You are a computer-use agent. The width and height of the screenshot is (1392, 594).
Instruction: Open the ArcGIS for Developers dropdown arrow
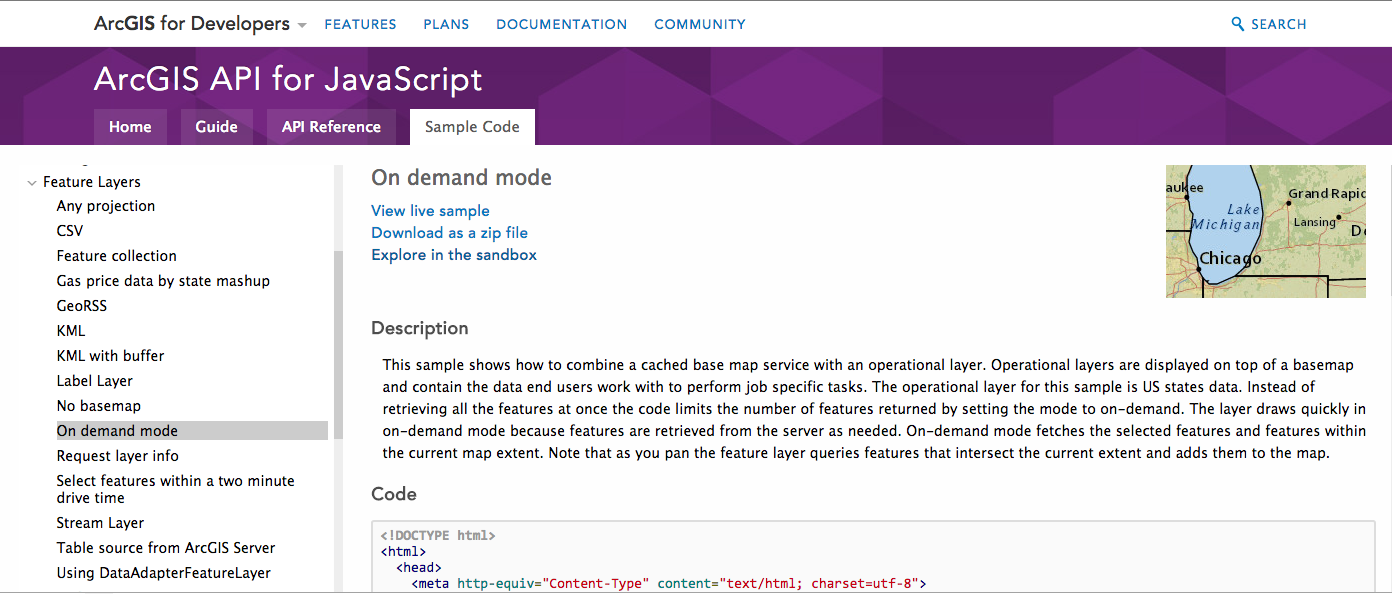pos(302,25)
